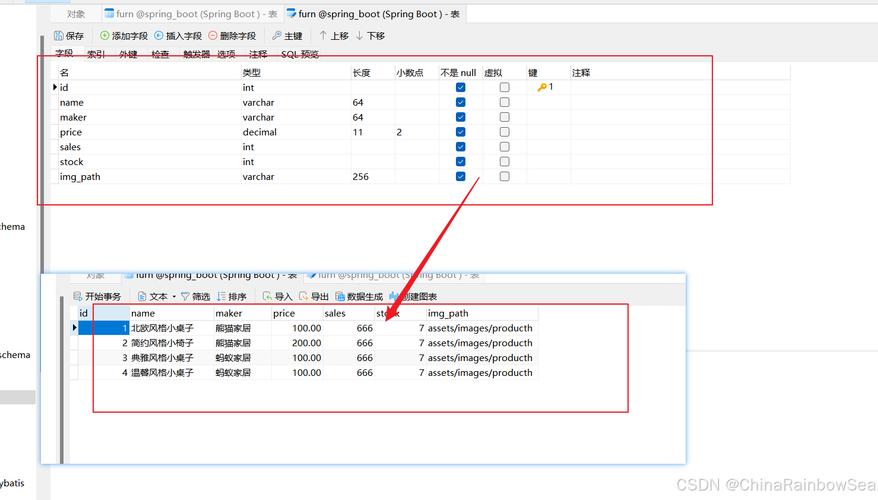
Task: Open the first furn @spring_boot tab
Action: point(191,14)
